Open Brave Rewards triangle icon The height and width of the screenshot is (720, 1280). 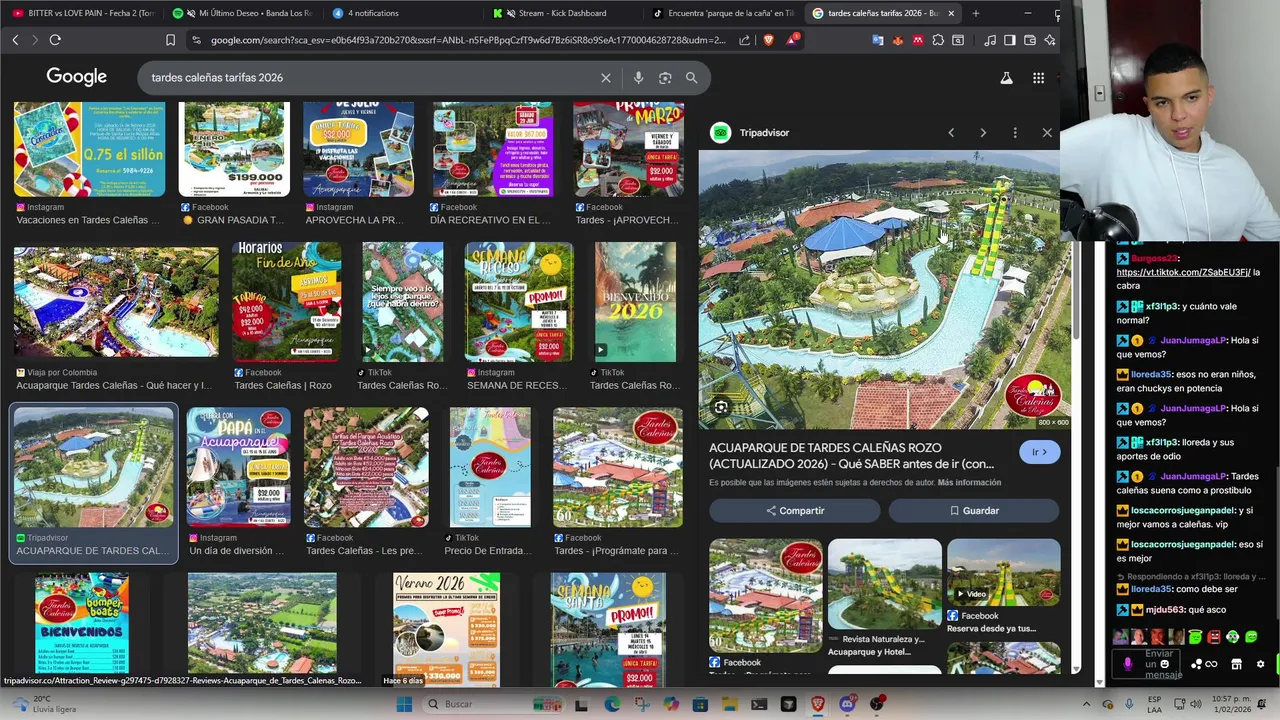(792, 40)
